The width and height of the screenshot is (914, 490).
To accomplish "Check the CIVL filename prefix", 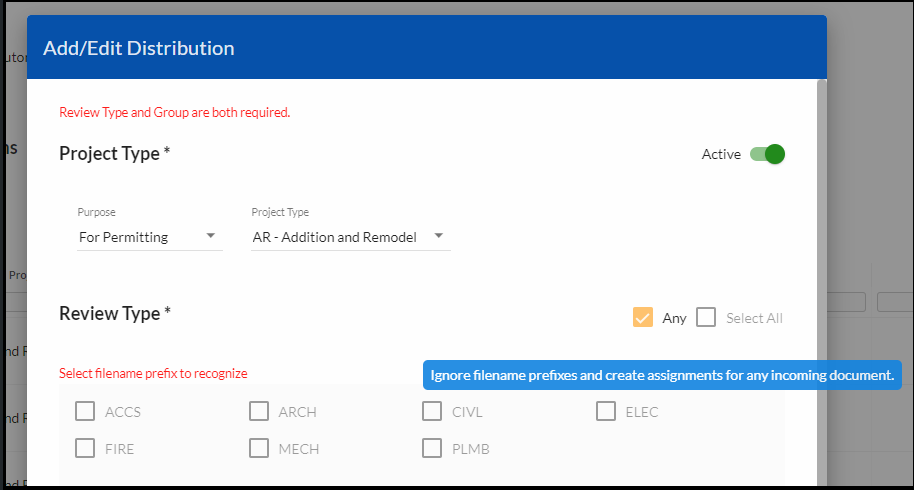I will coord(432,411).
